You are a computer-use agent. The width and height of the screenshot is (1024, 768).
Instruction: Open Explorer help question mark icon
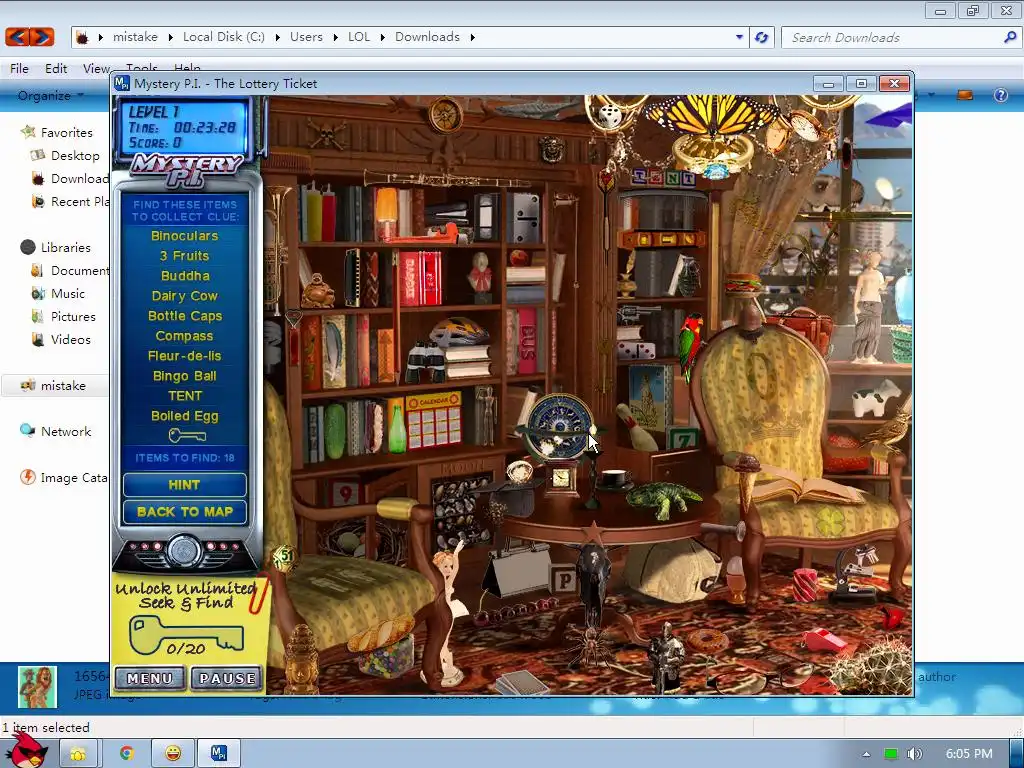click(x=1000, y=95)
